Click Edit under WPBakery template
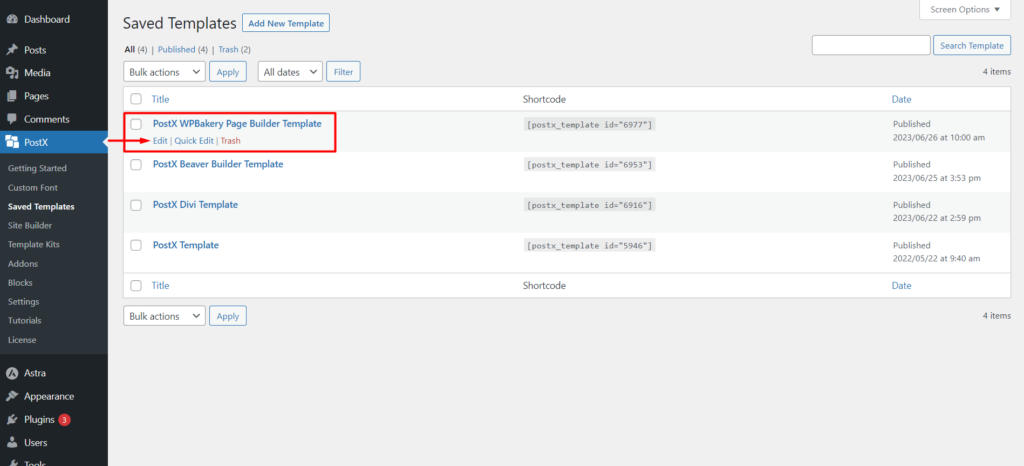 tap(160, 140)
